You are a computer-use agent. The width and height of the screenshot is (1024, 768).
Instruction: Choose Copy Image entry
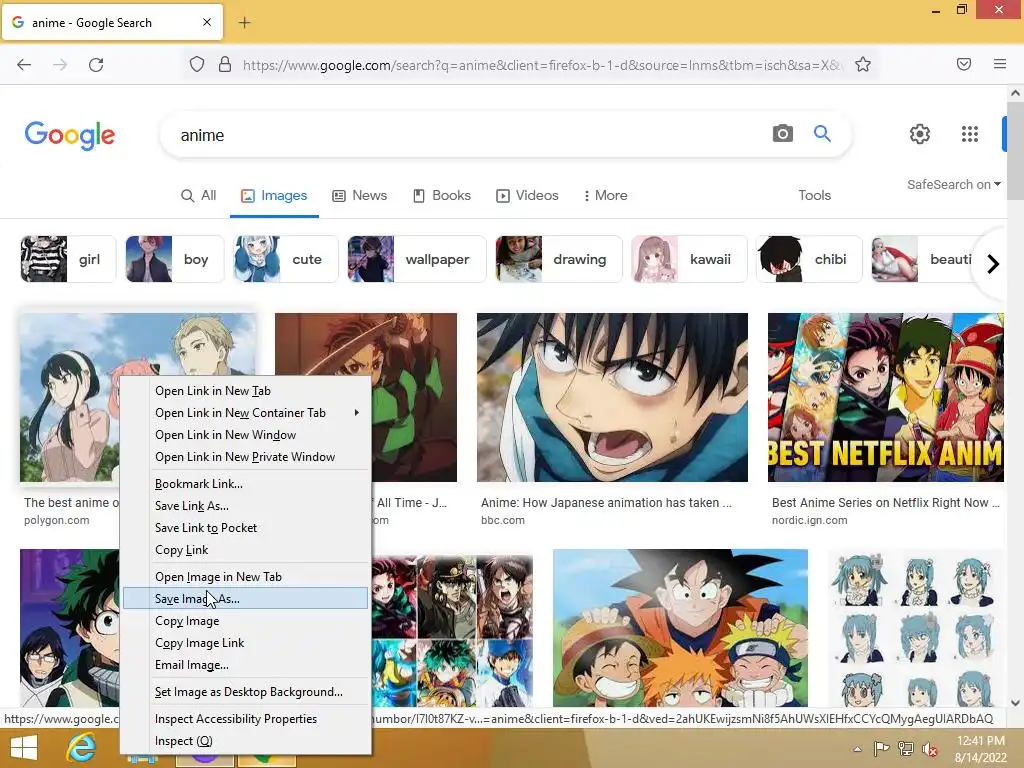(x=246, y=621)
